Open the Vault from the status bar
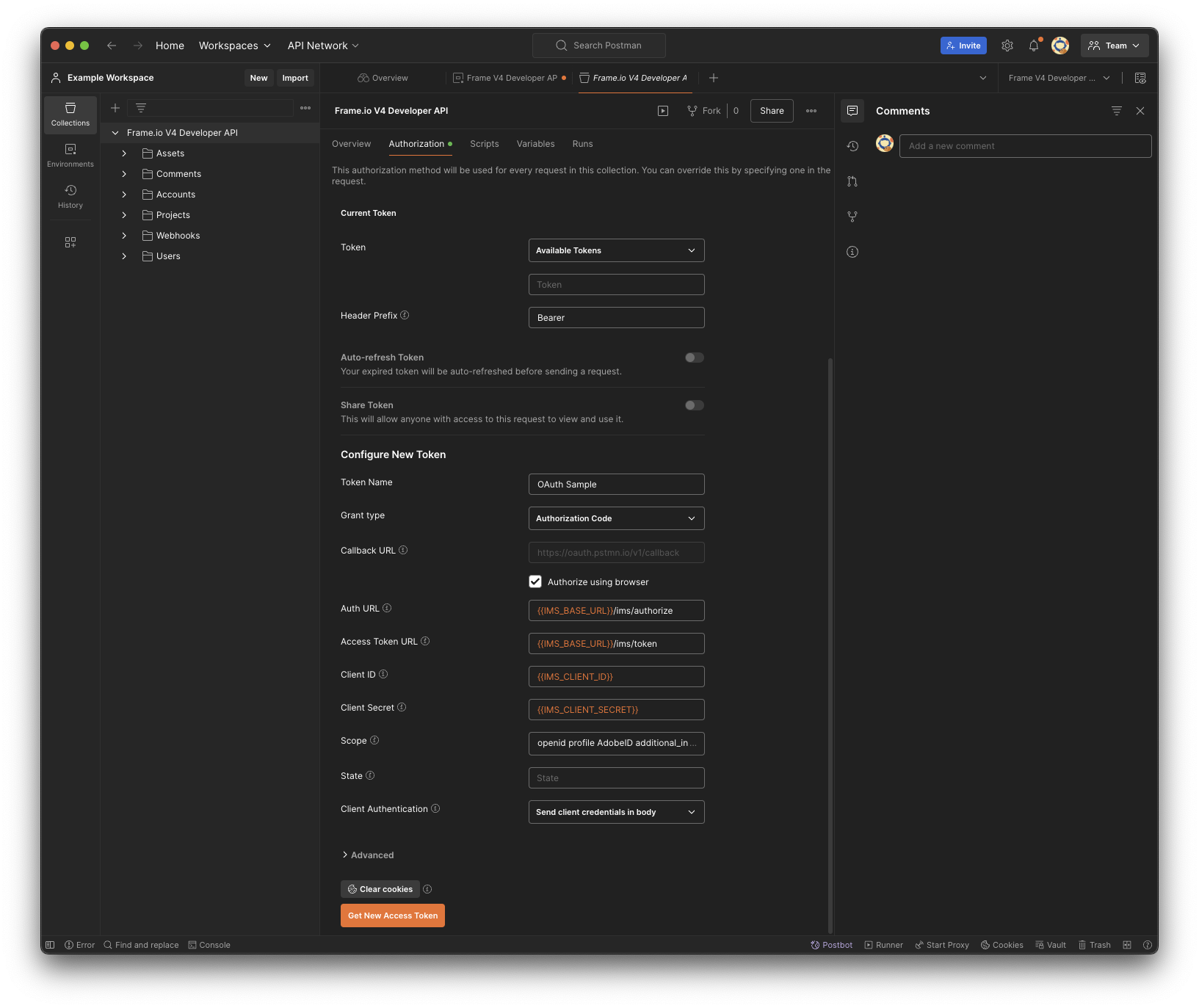The image size is (1199, 1008). 1050,945
